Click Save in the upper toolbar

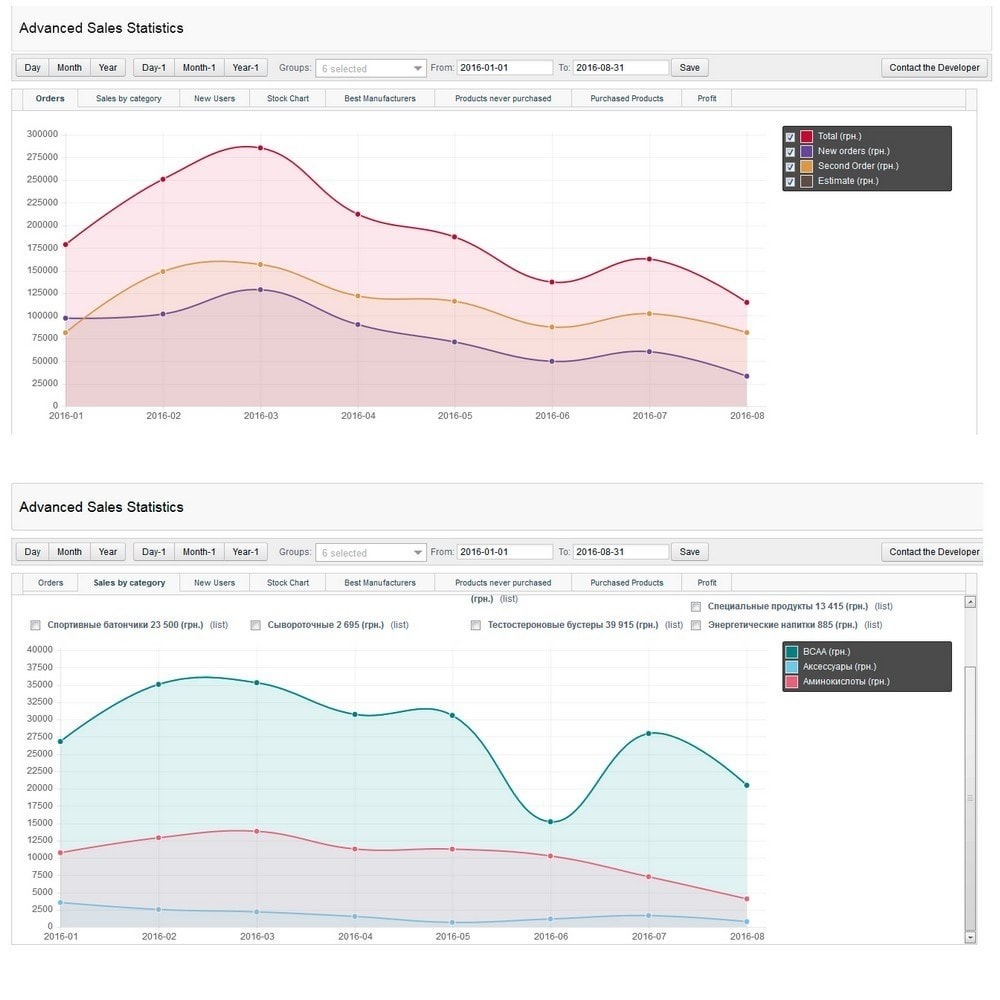coord(689,68)
